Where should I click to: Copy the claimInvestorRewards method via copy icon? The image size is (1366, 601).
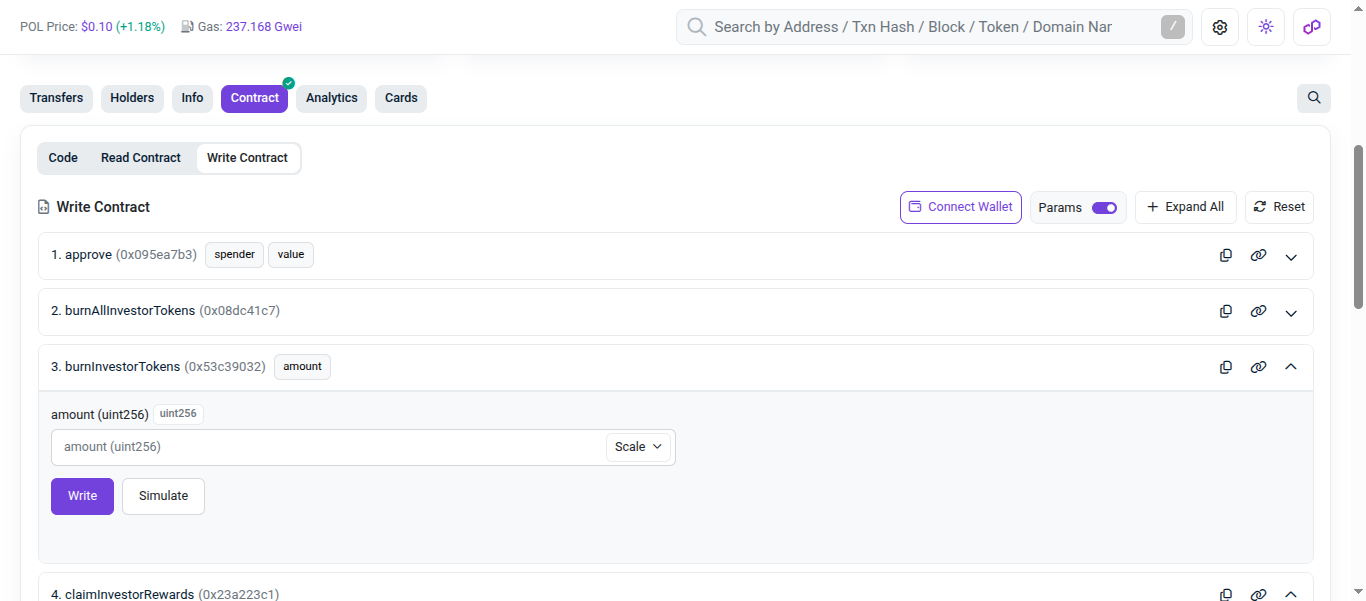(x=1226, y=594)
